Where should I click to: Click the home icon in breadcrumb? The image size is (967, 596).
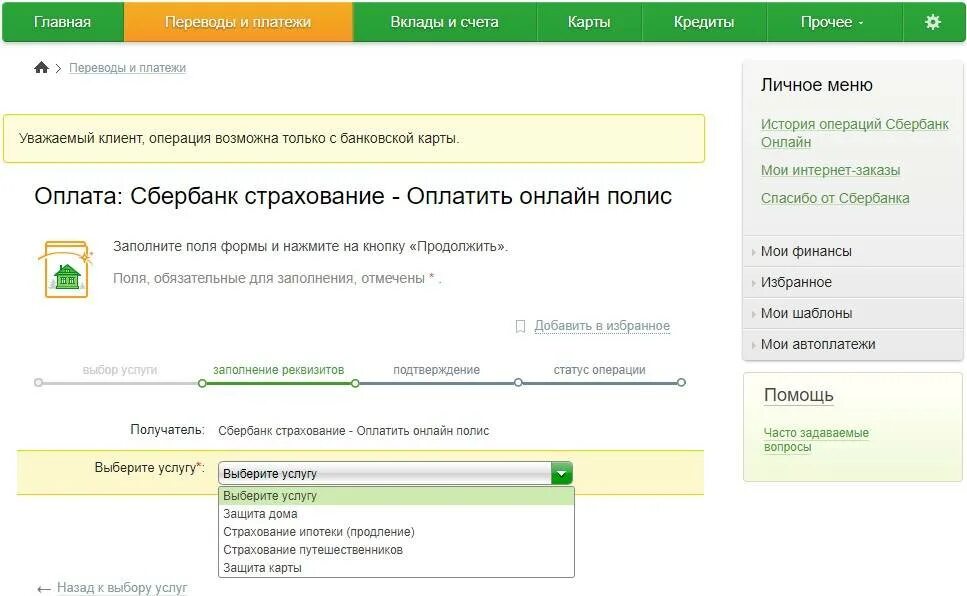tap(41, 67)
